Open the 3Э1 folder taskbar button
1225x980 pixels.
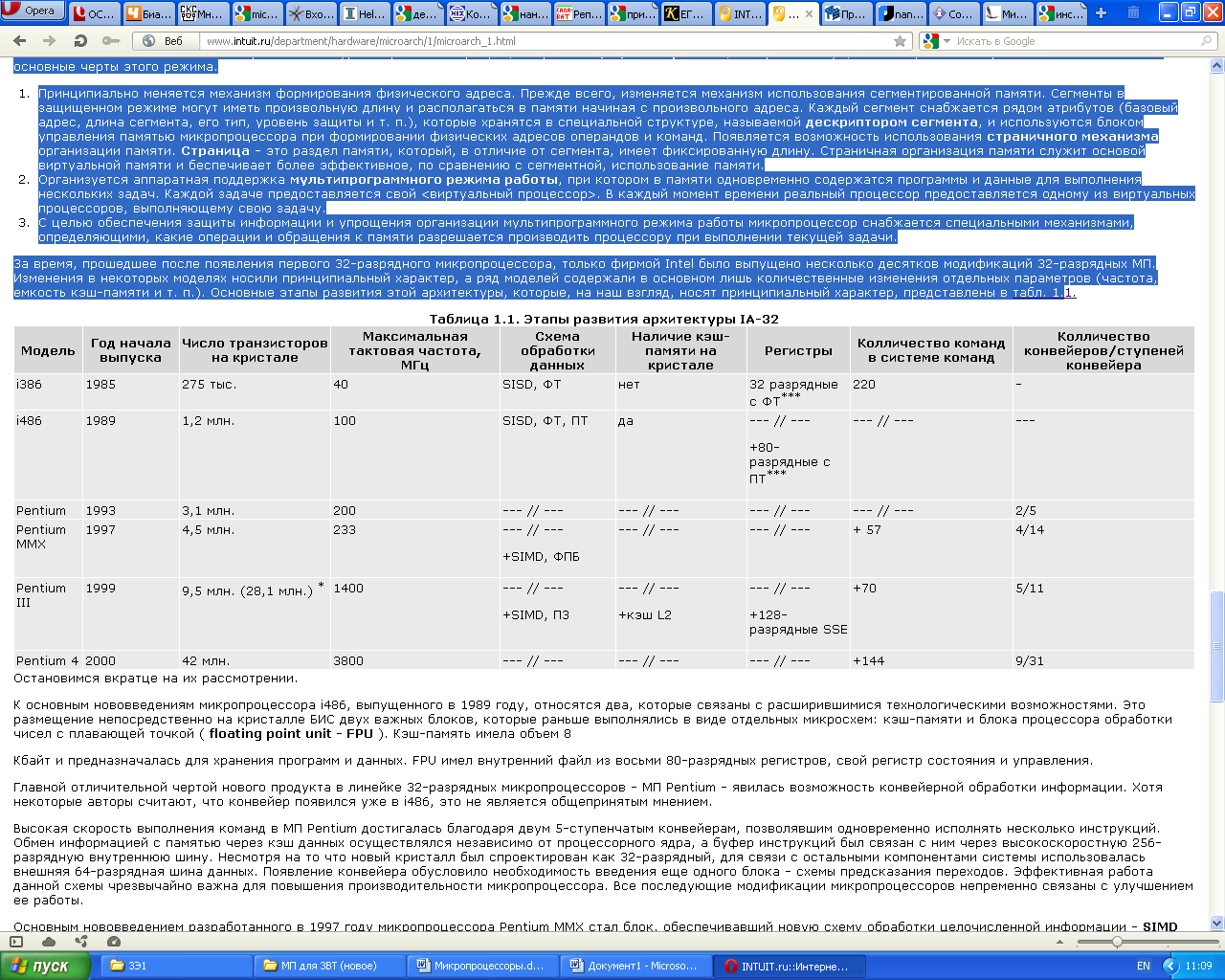[172, 966]
